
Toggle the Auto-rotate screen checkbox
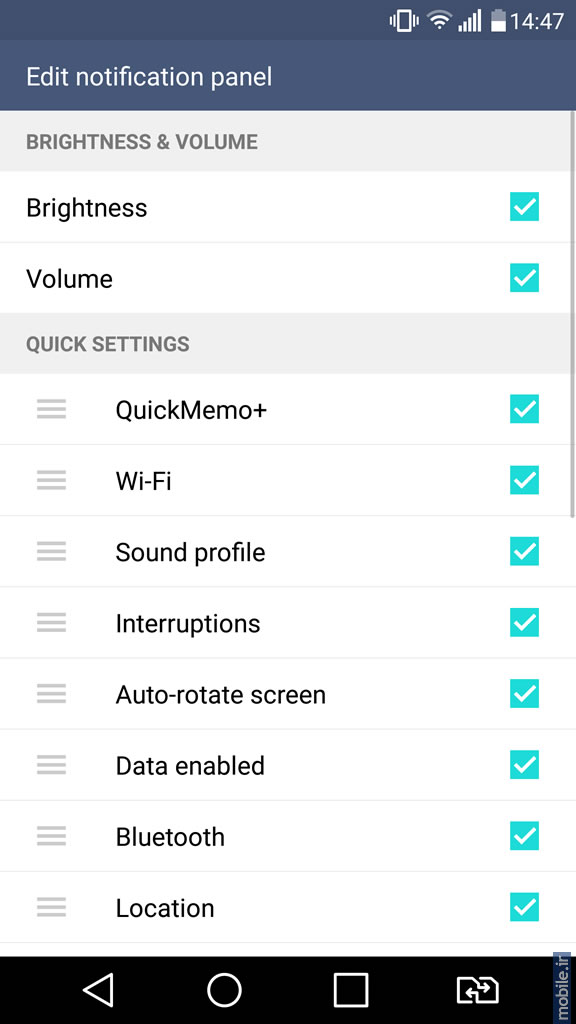click(524, 694)
